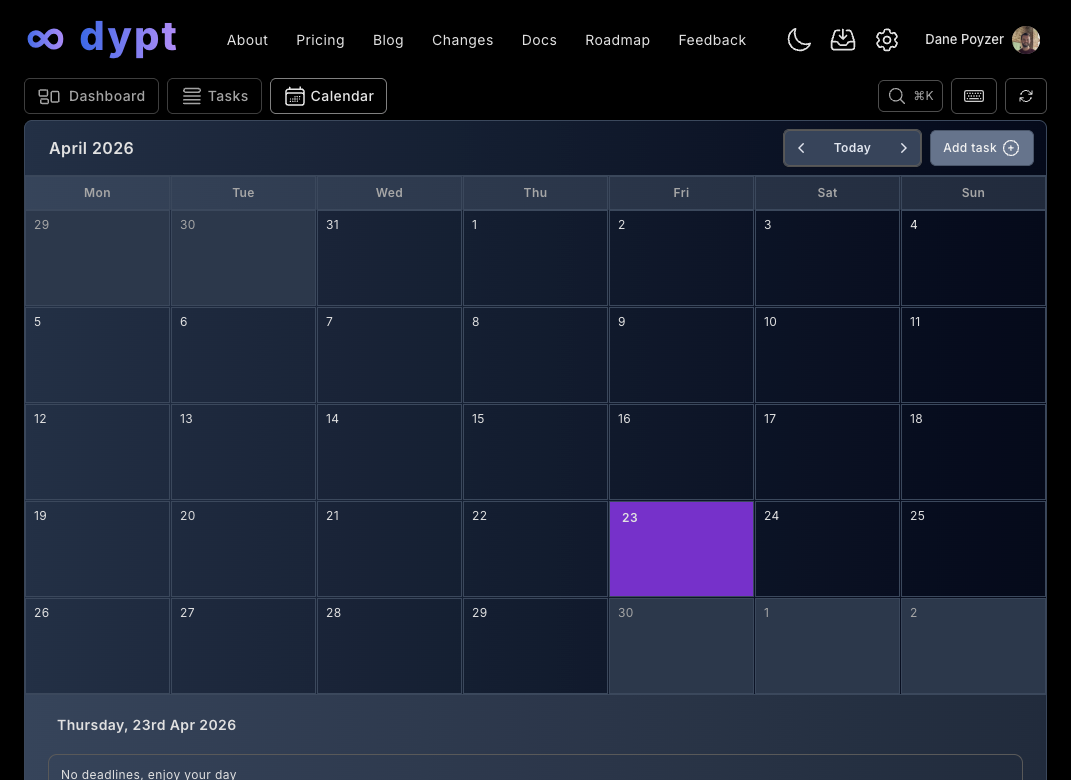Click Dane Poyzer's profile avatar
This screenshot has width=1071, height=780.
pyautogui.click(x=1026, y=40)
